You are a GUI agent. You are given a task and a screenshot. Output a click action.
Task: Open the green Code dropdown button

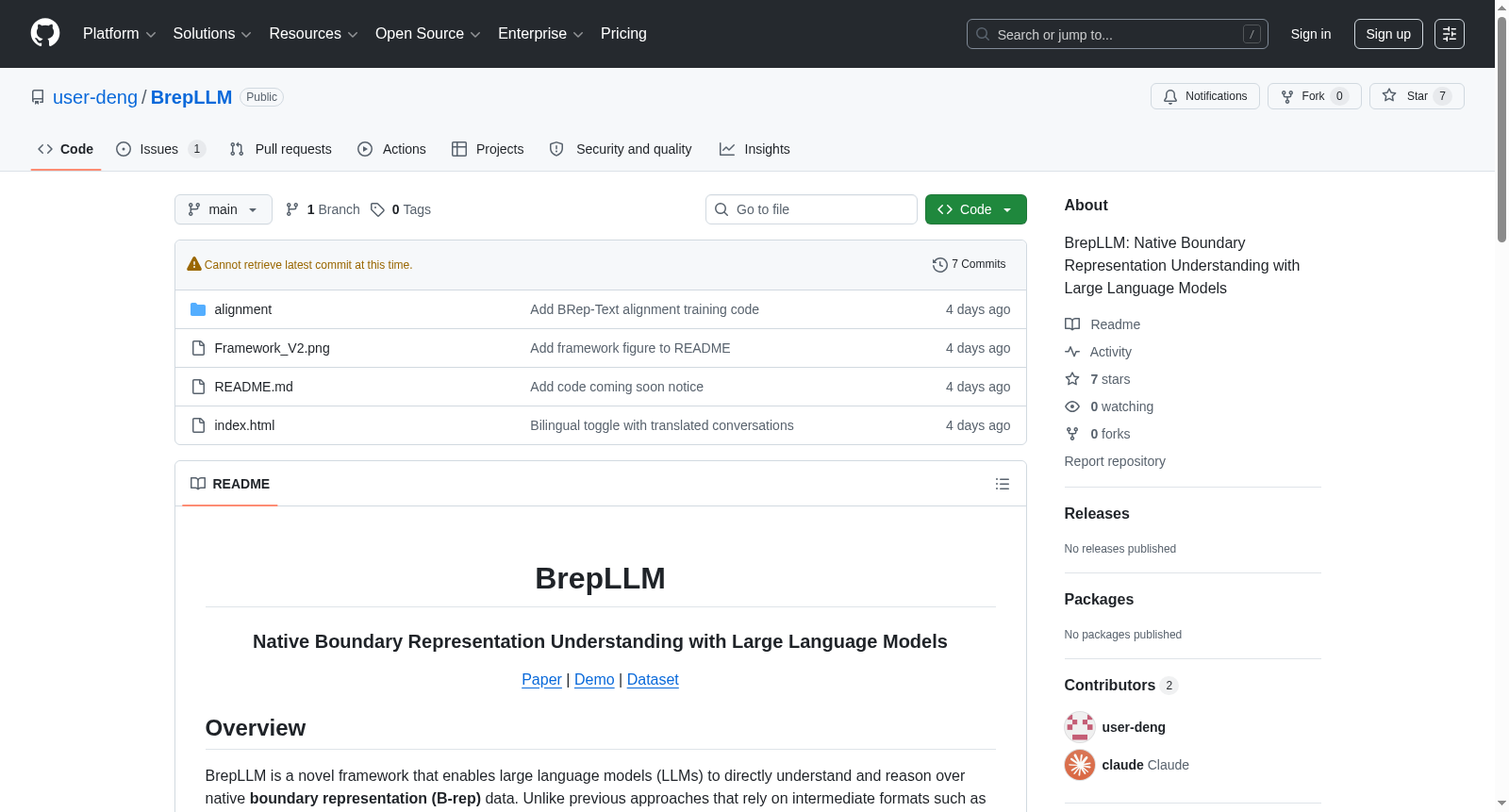[x=976, y=209]
